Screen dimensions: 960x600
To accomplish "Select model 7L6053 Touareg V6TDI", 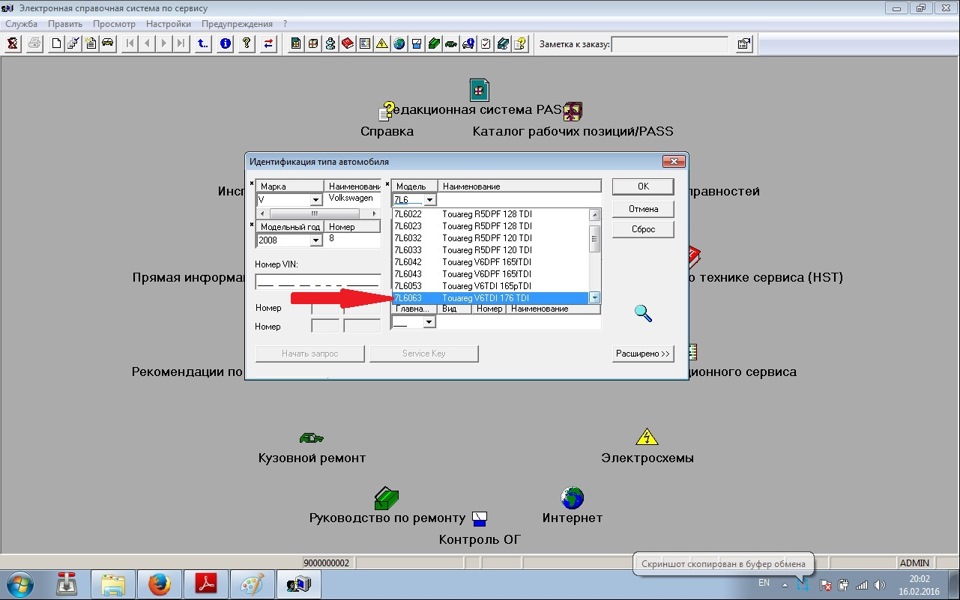I will point(490,286).
